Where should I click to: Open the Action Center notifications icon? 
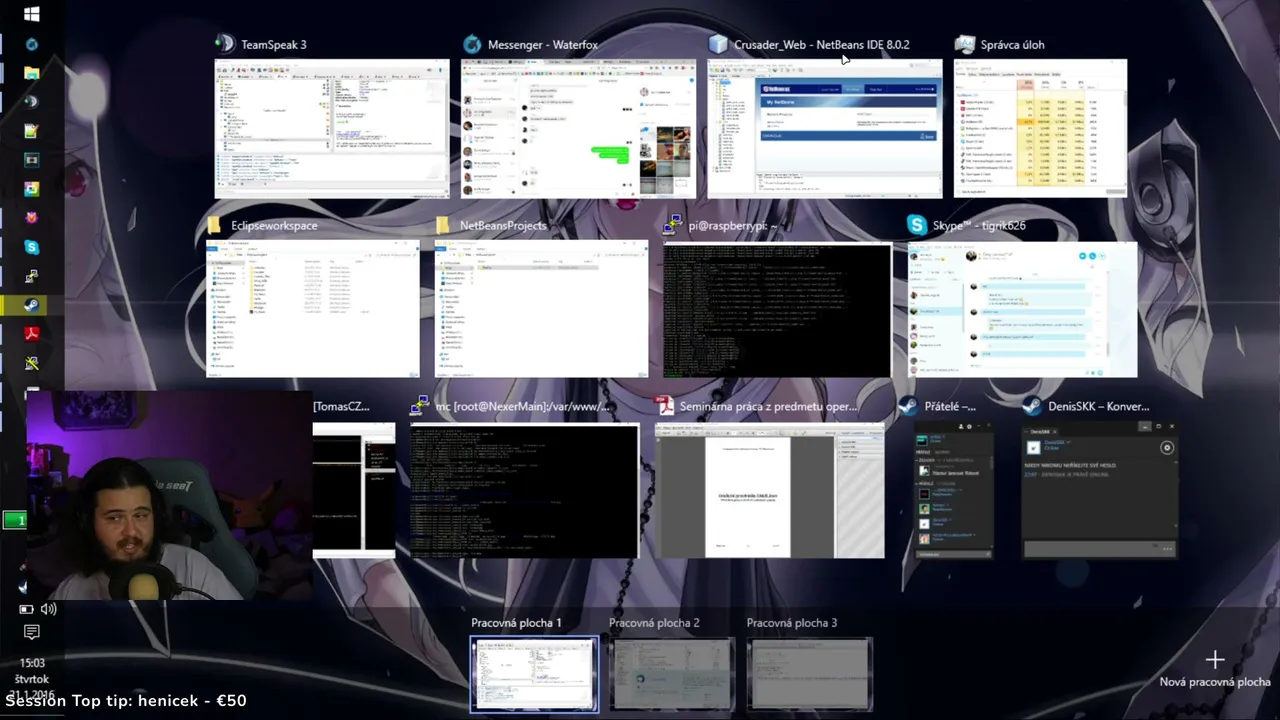tap(32, 632)
